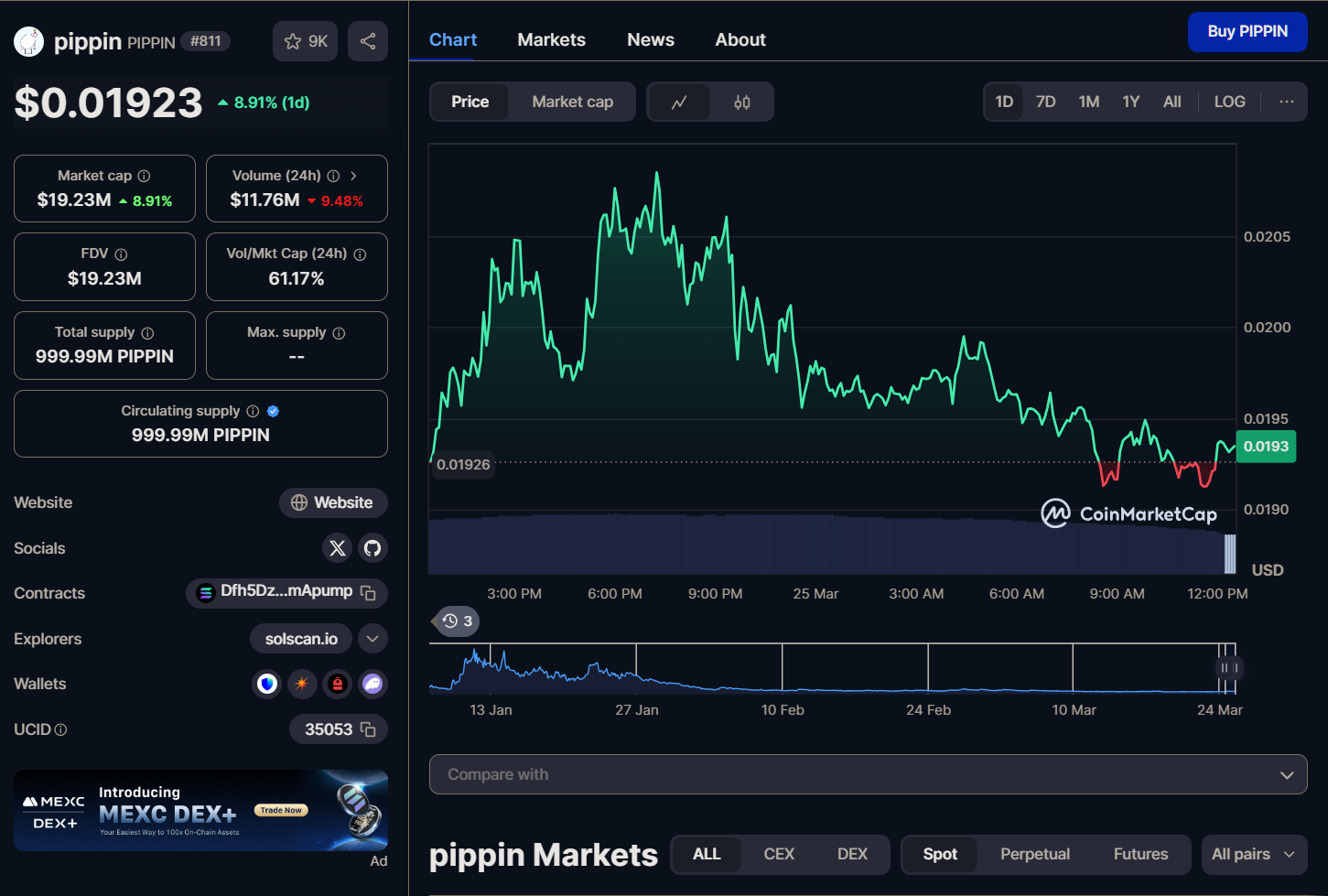Viewport: 1328px width, 896px height.
Task: Expand the Explorers chevron dropdown
Action: click(x=372, y=638)
